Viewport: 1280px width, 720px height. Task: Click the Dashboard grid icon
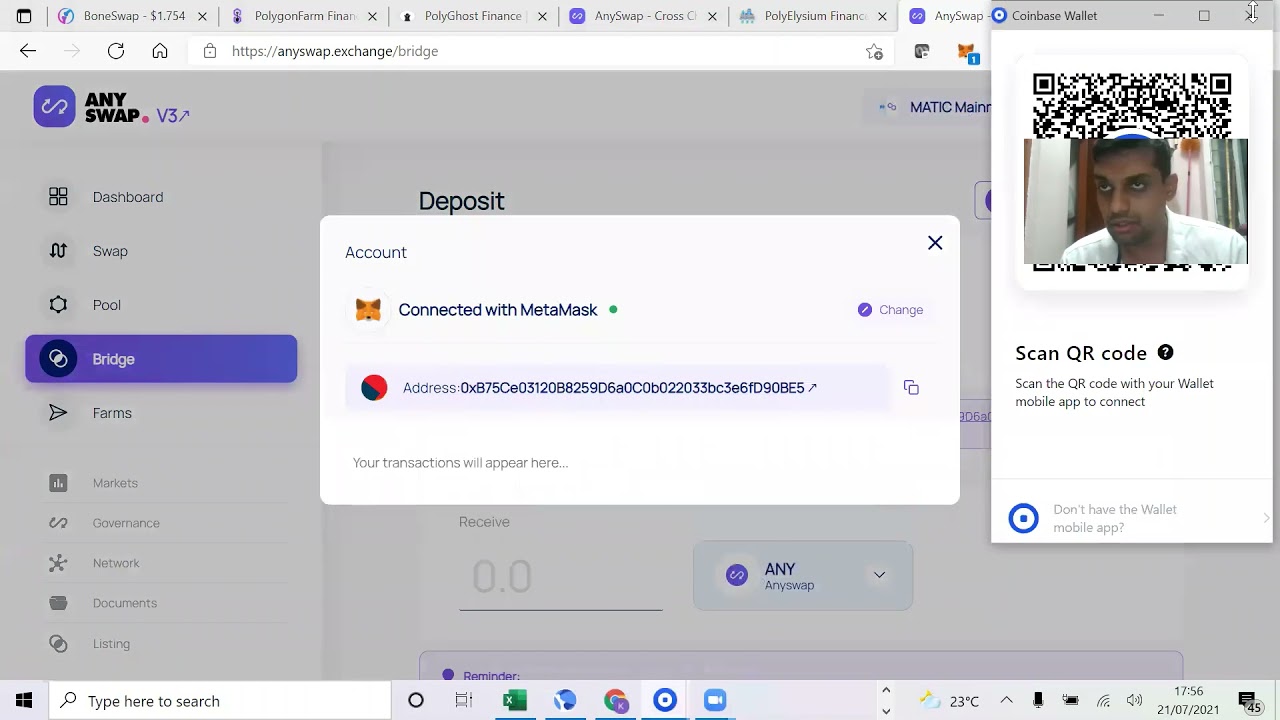click(58, 197)
